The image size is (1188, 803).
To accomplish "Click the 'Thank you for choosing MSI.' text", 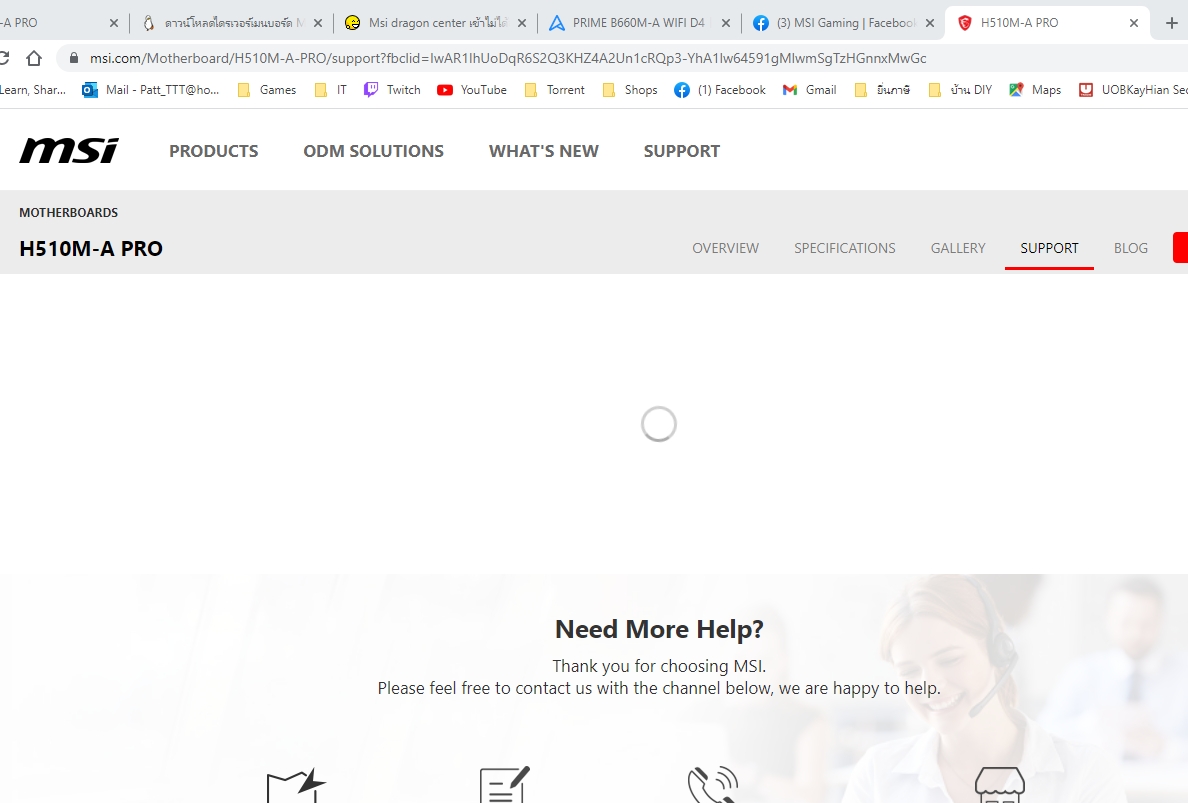I will [x=659, y=666].
